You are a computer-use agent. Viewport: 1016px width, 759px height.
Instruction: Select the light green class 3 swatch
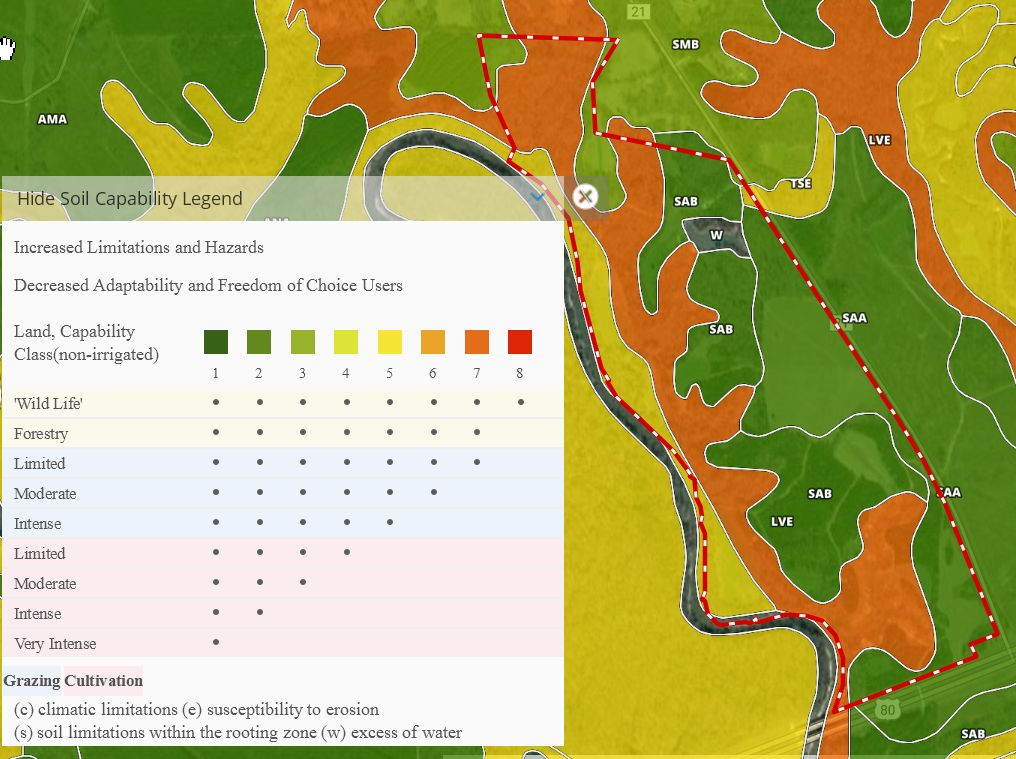[x=303, y=342]
